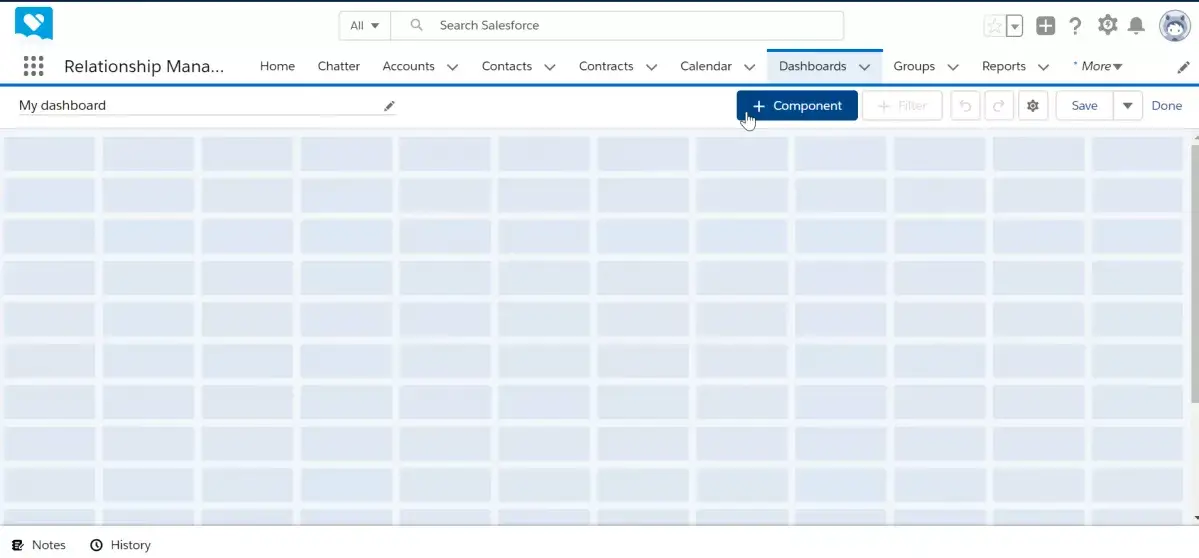Open the Setup gear icon
The height and width of the screenshot is (558, 1199).
tap(1107, 25)
